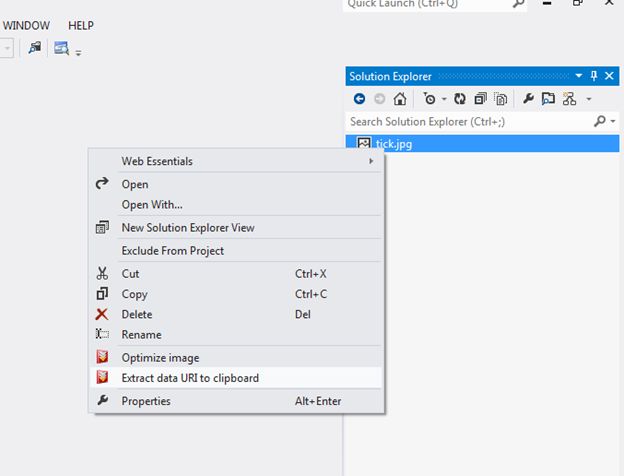Click the View Class Diagram icon
The width and height of the screenshot is (624, 476).
pyautogui.click(x=569, y=99)
